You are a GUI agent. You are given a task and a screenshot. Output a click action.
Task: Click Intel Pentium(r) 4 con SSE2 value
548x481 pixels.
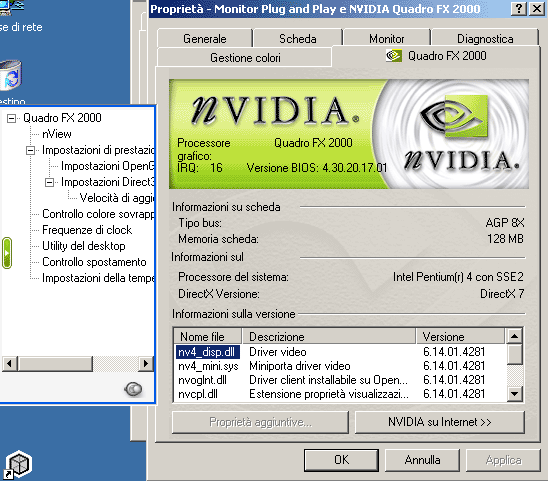click(458, 277)
